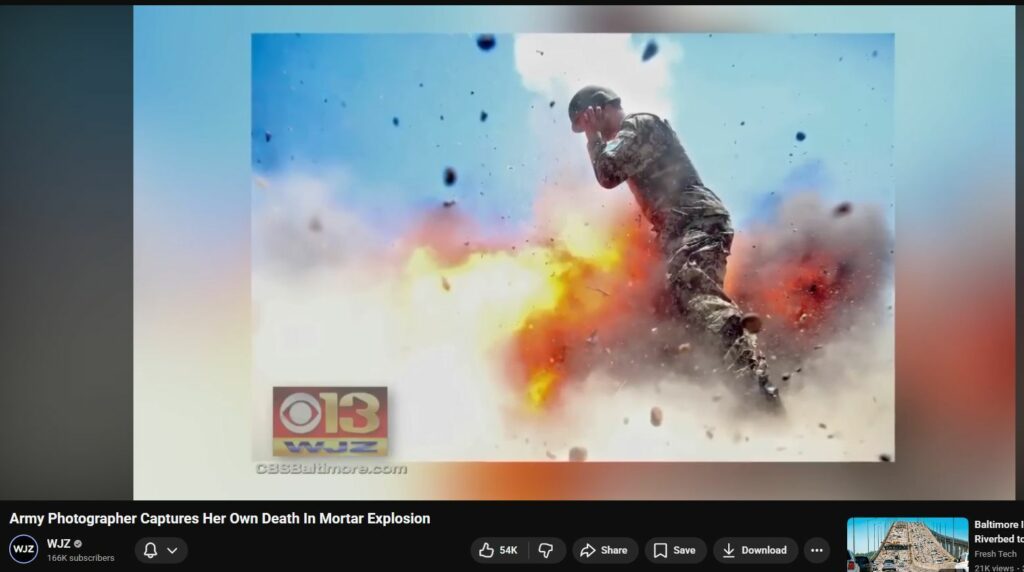Screen dimensions: 1024x572
Task: Open the recommended bridge traffic video thumbnail
Action: (907, 544)
